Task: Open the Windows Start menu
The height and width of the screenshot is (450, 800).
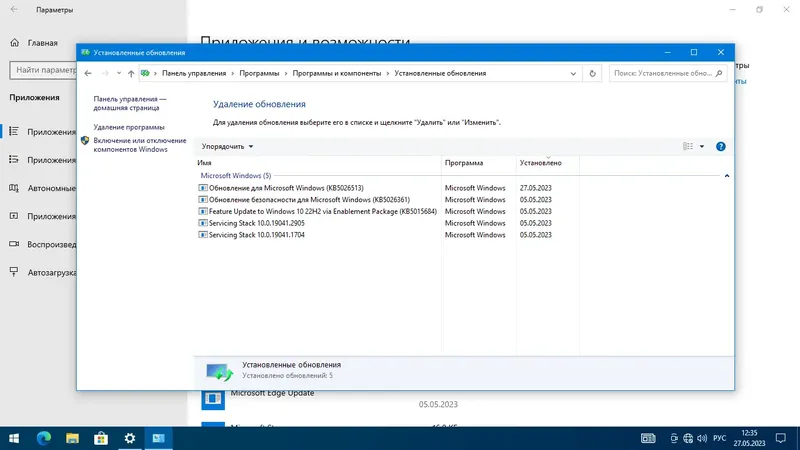Action: point(14,438)
